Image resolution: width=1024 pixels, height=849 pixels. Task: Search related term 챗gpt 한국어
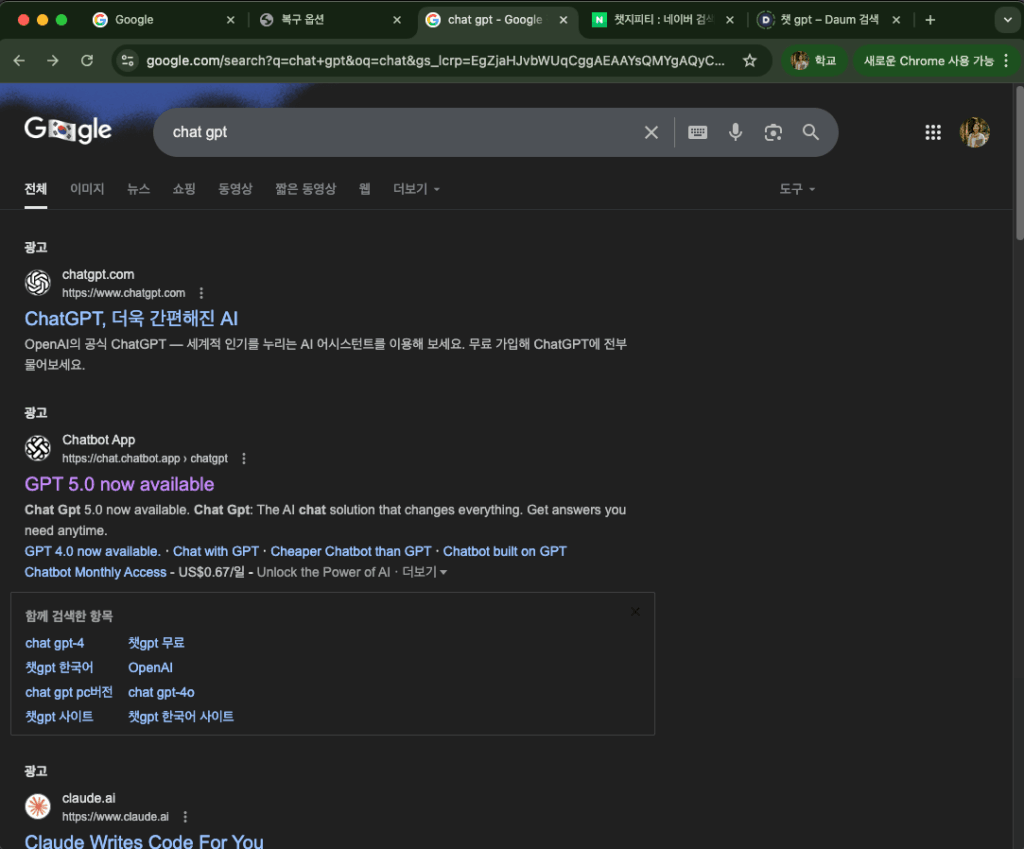click(x=59, y=667)
